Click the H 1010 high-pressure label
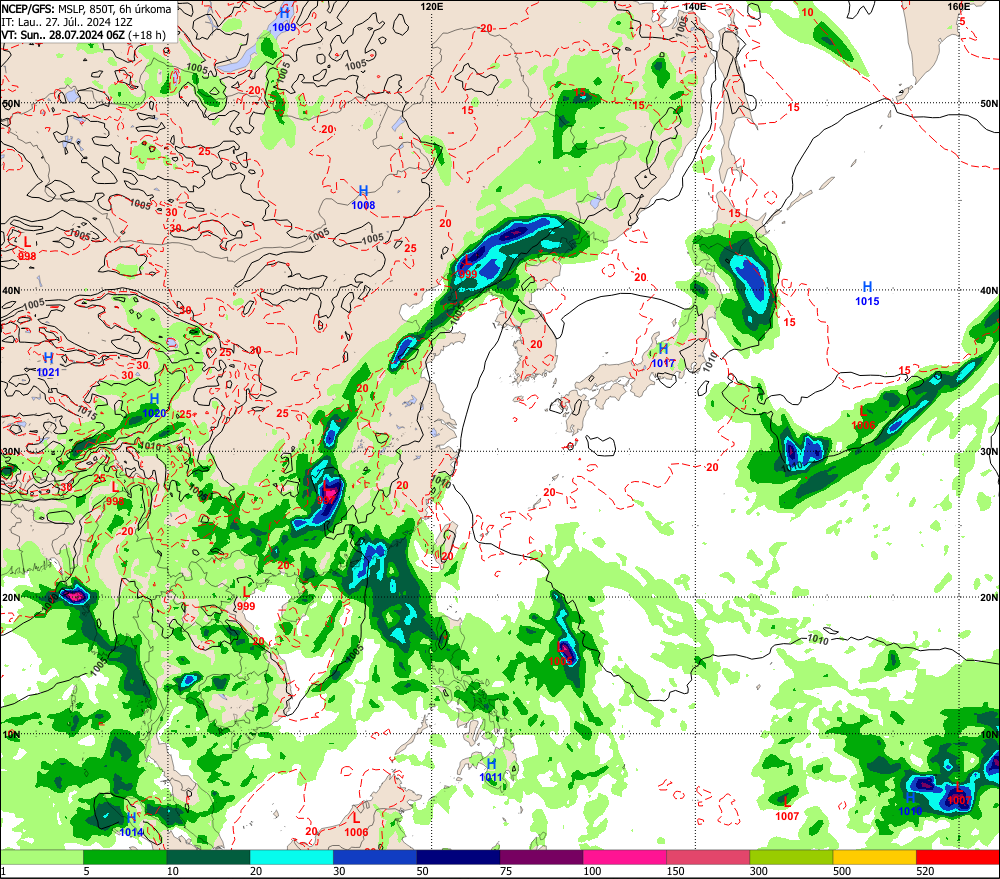This screenshot has height=879, width=1000. click(x=910, y=804)
